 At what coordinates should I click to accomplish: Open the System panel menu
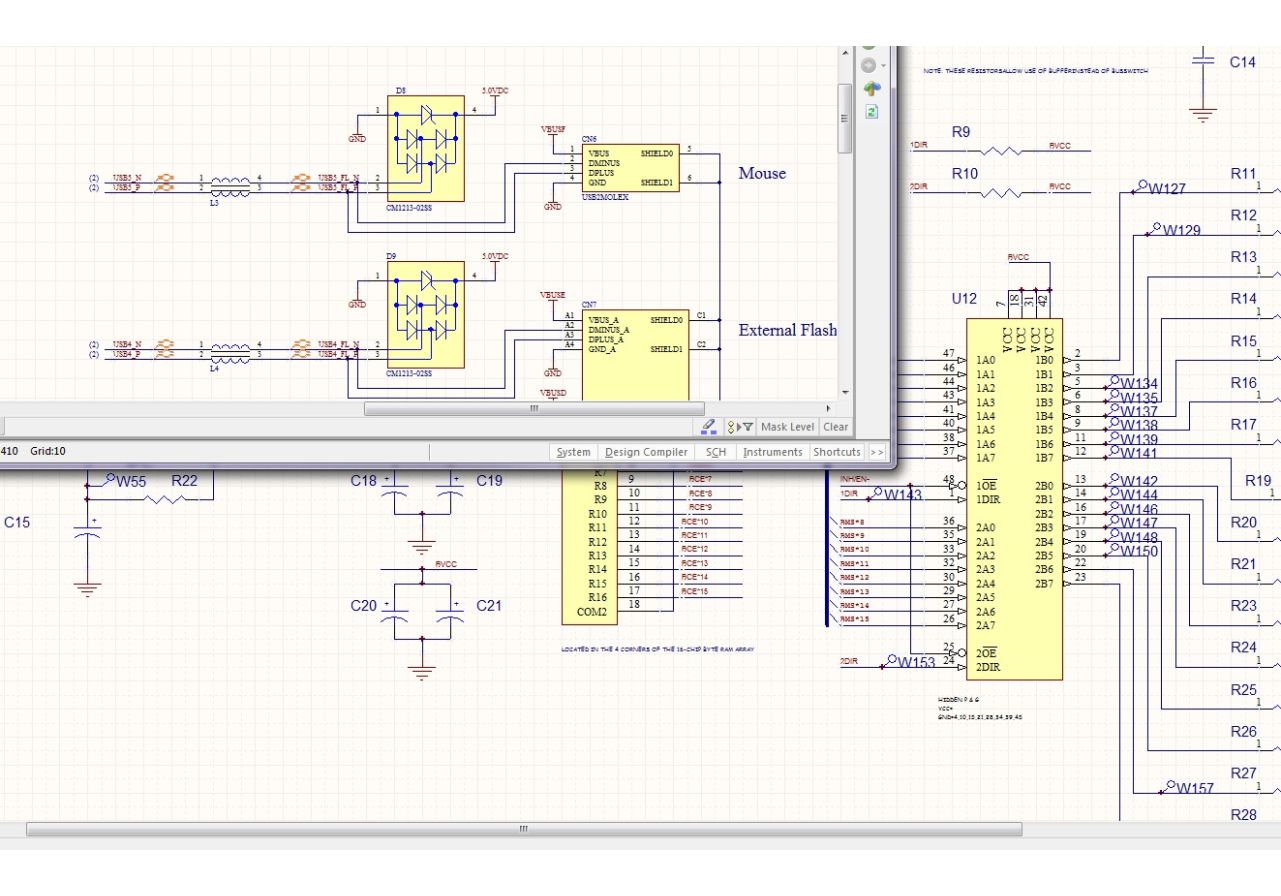573,452
